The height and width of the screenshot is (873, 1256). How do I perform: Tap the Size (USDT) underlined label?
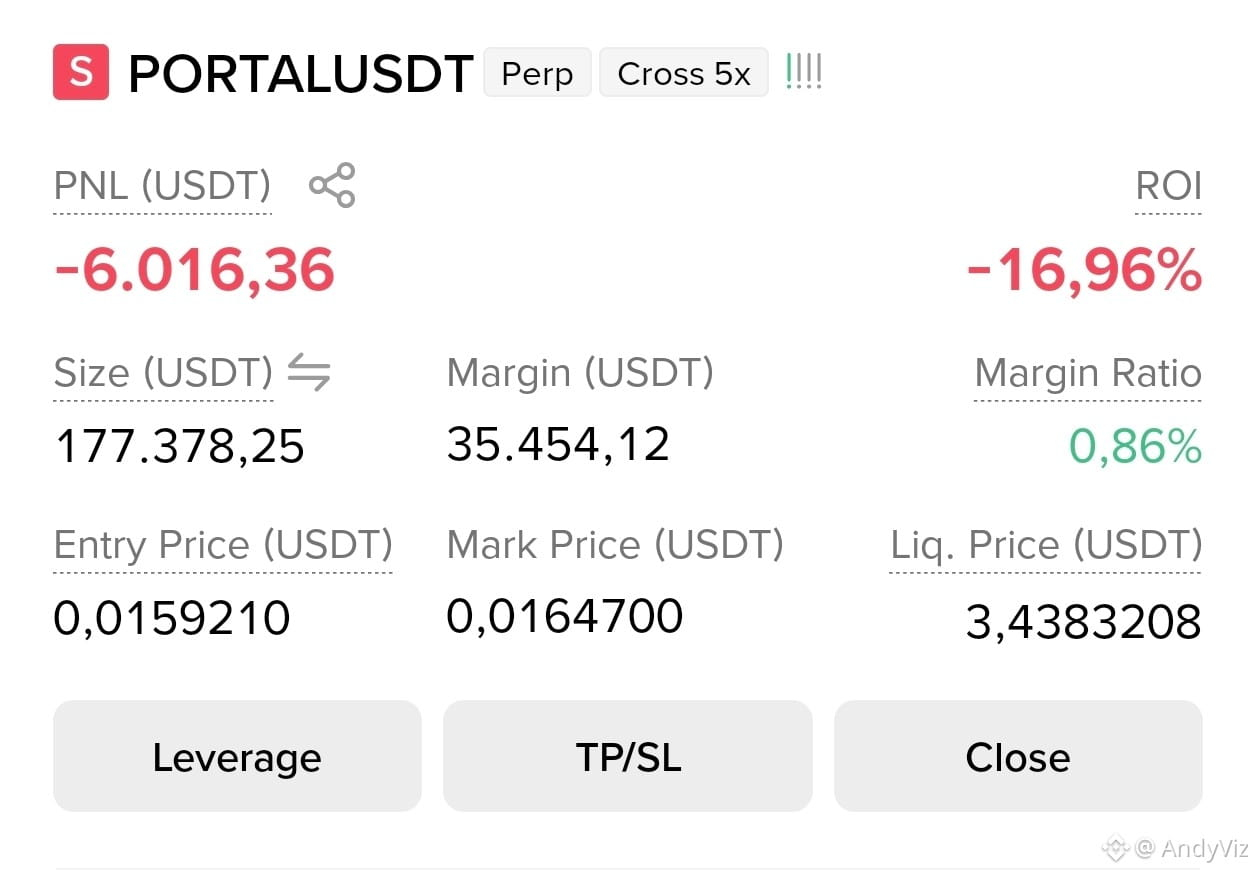coord(163,374)
